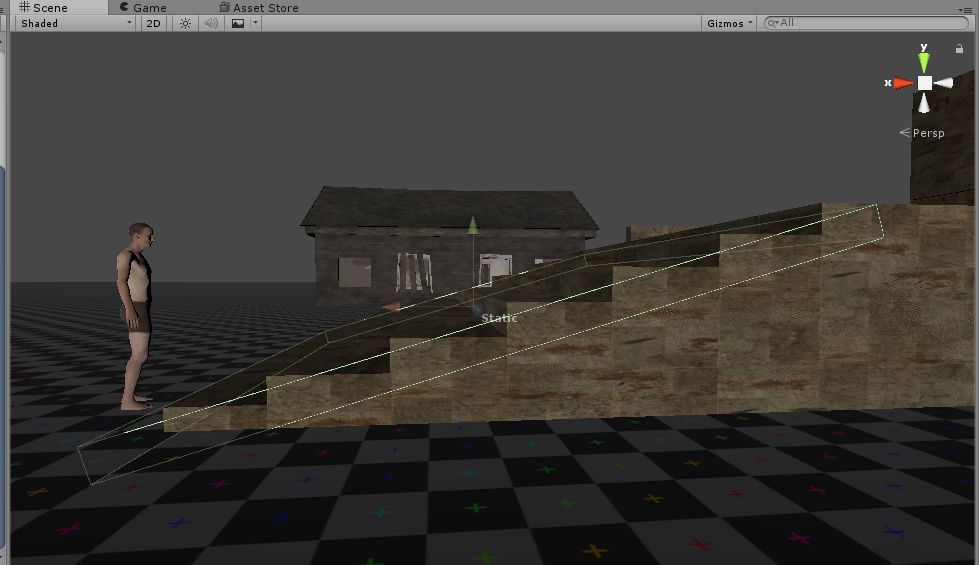Toggle scene audio speaker icon
This screenshot has width=979, height=565.
[x=210, y=23]
